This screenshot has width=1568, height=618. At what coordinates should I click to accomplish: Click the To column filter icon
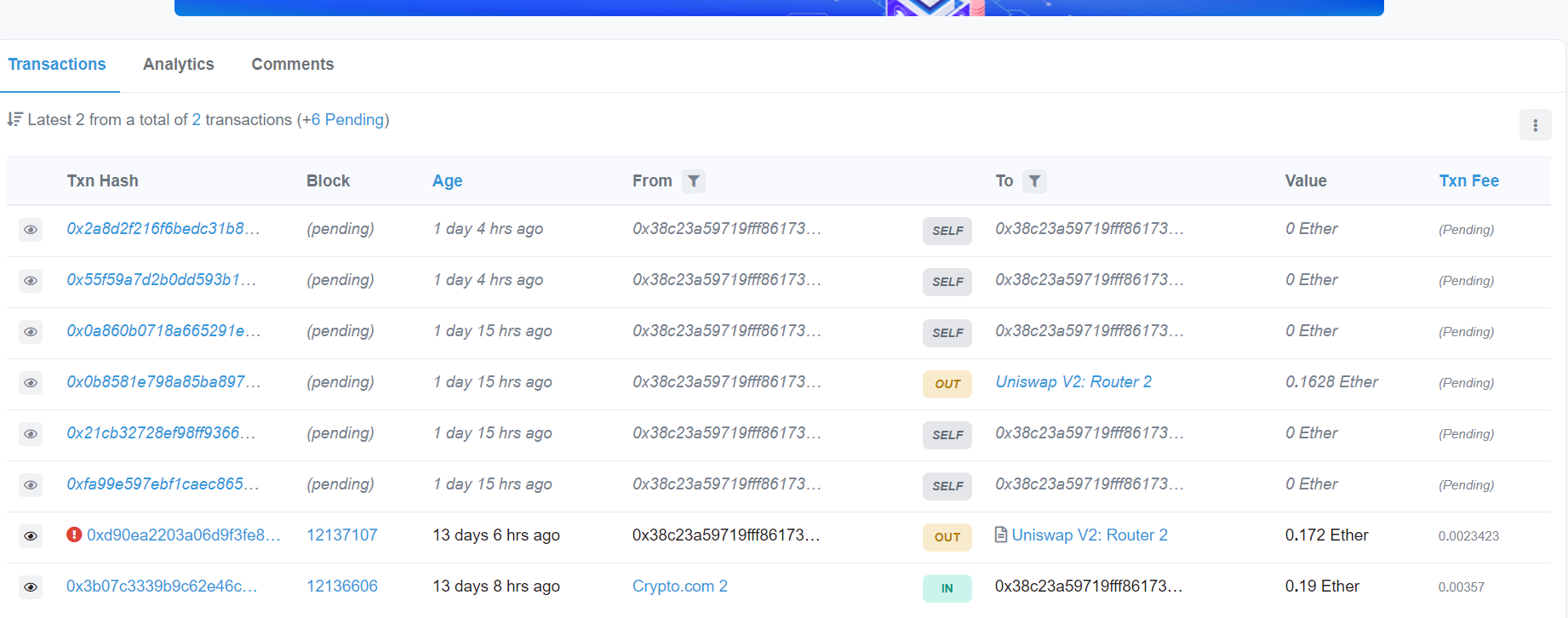click(1034, 181)
